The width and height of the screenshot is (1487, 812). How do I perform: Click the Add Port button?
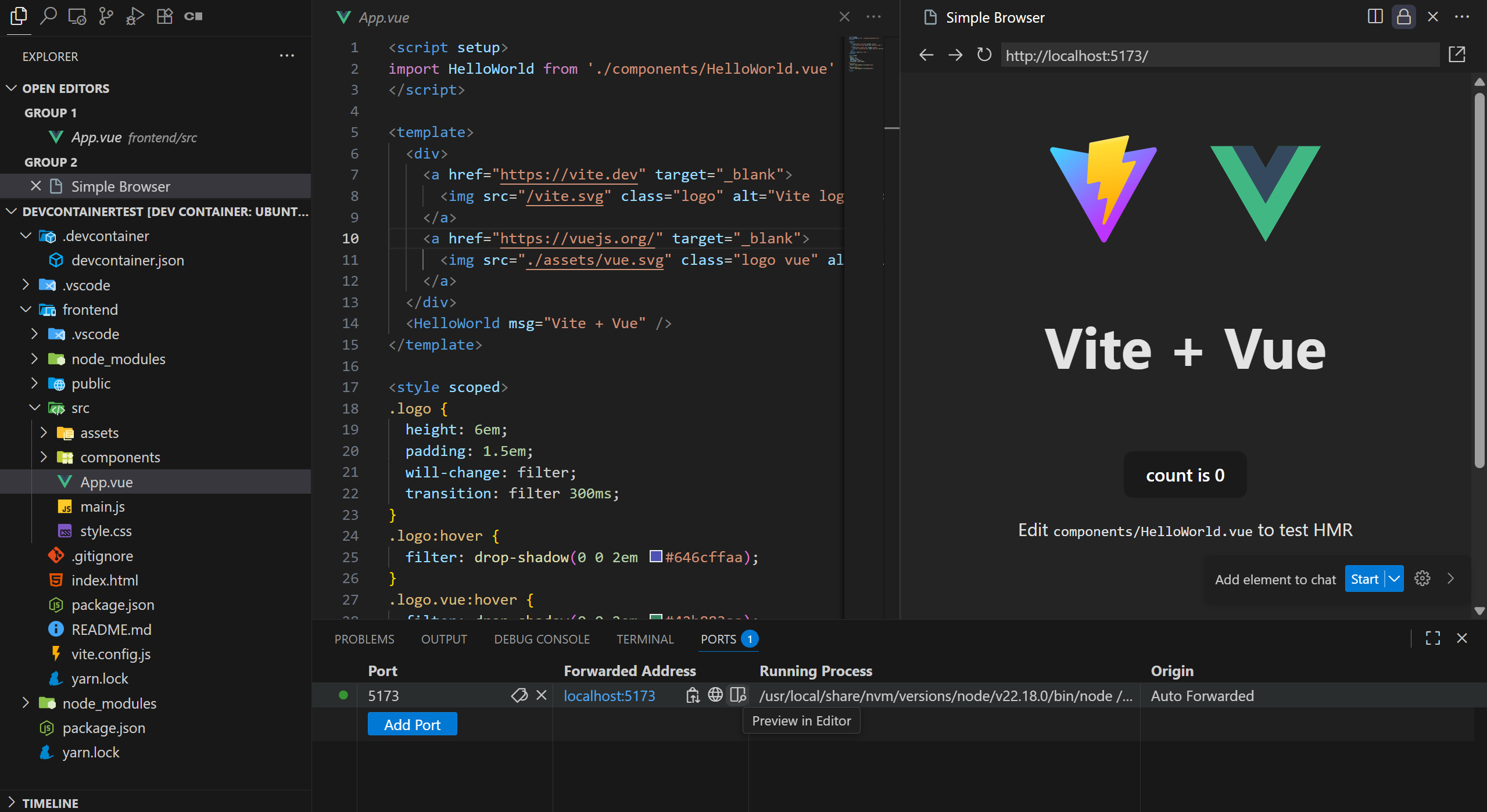[412, 724]
